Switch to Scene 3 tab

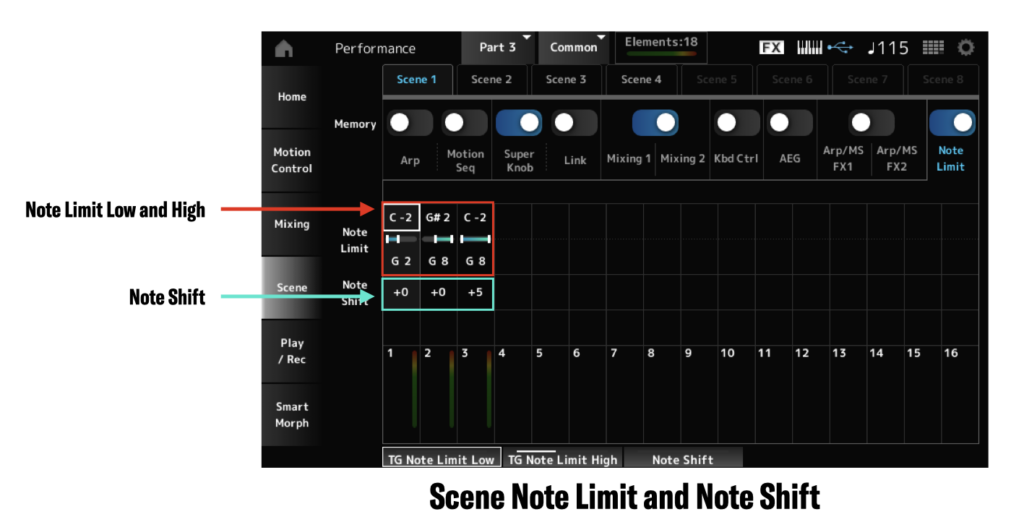click(x=566, y=80)
